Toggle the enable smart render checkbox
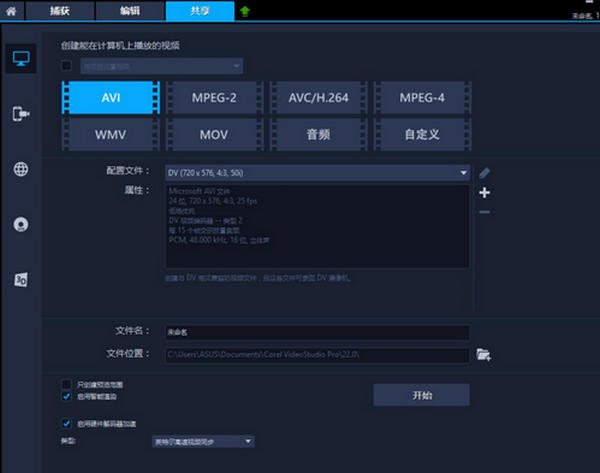 point(67,396)
